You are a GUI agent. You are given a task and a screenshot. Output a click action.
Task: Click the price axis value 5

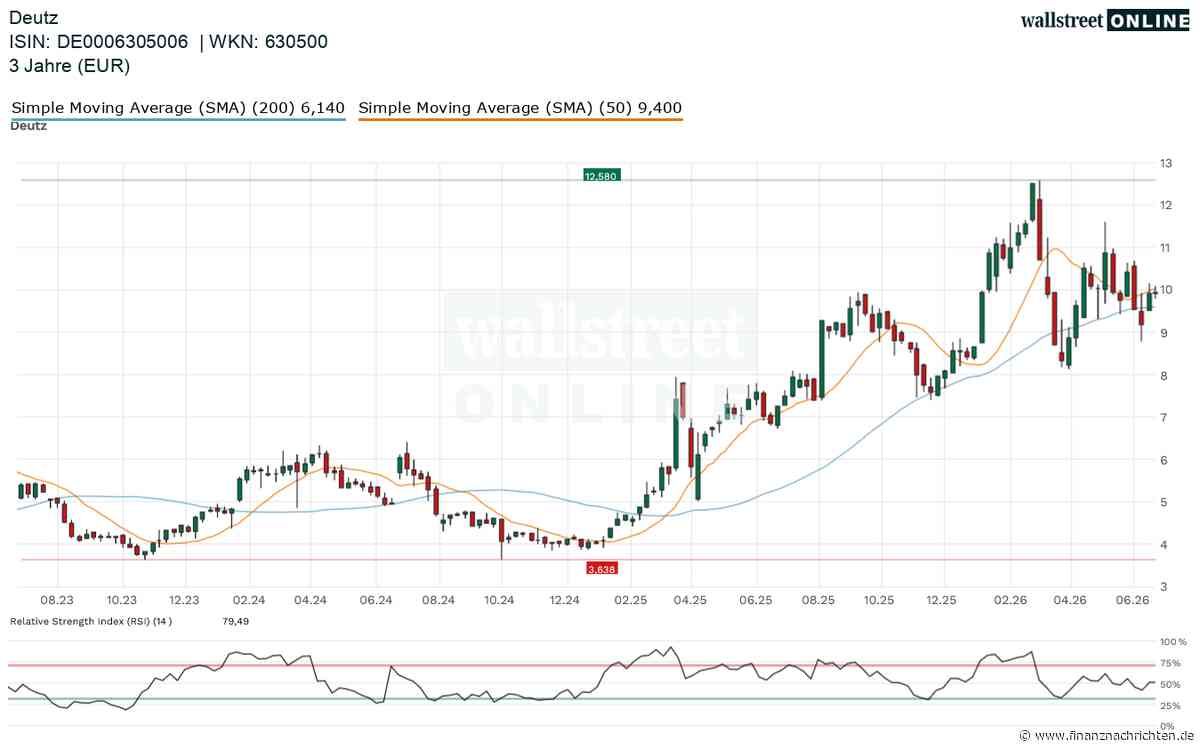1164,502
